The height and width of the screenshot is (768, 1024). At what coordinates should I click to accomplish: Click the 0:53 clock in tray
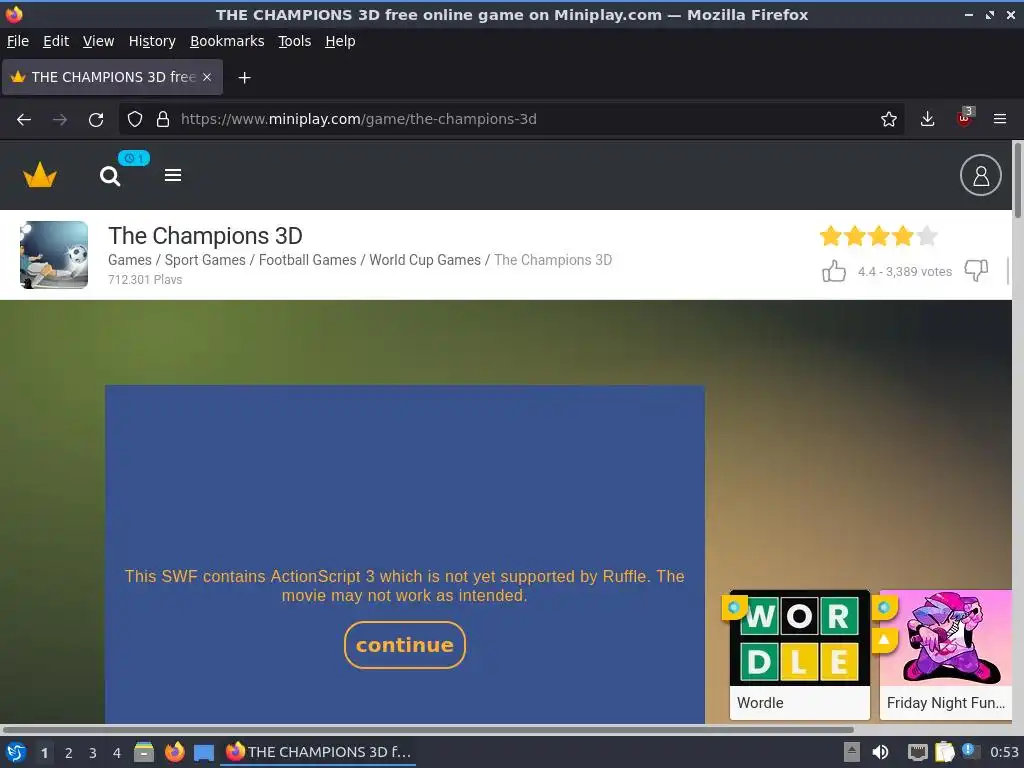coord(1004,752)
